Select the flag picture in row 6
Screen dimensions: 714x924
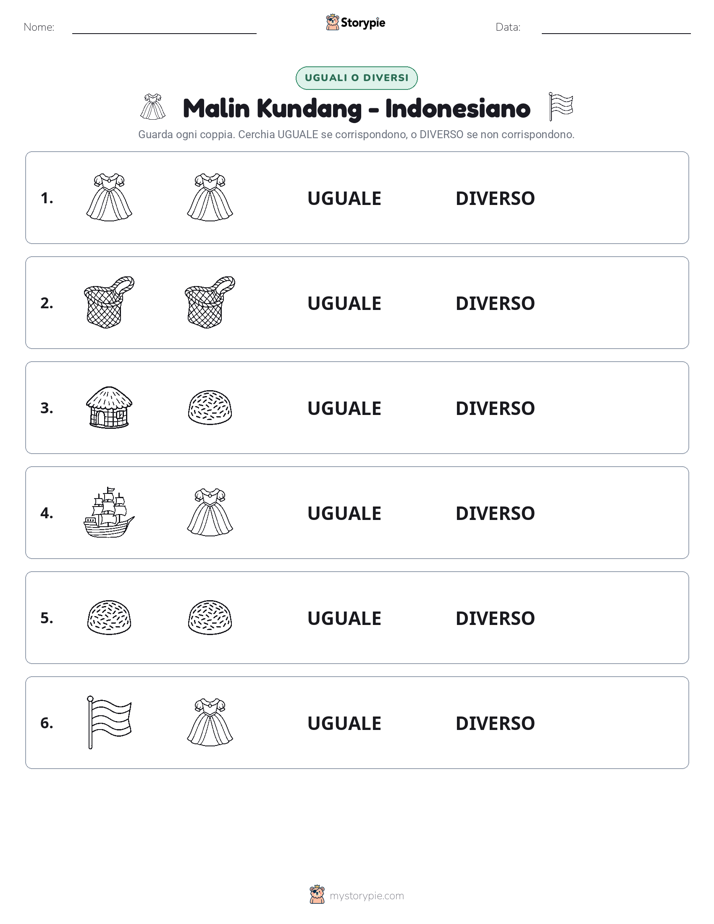tap(109, 722)
